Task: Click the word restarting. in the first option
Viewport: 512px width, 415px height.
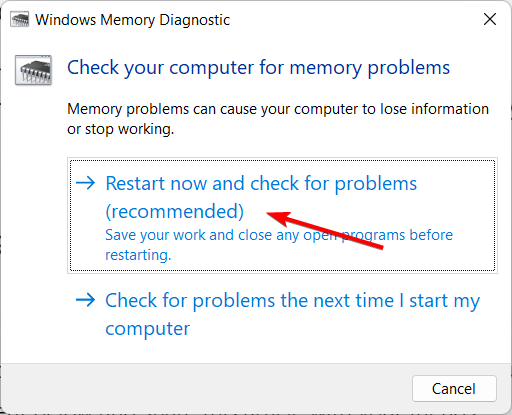Action: [x=138, y=255]
